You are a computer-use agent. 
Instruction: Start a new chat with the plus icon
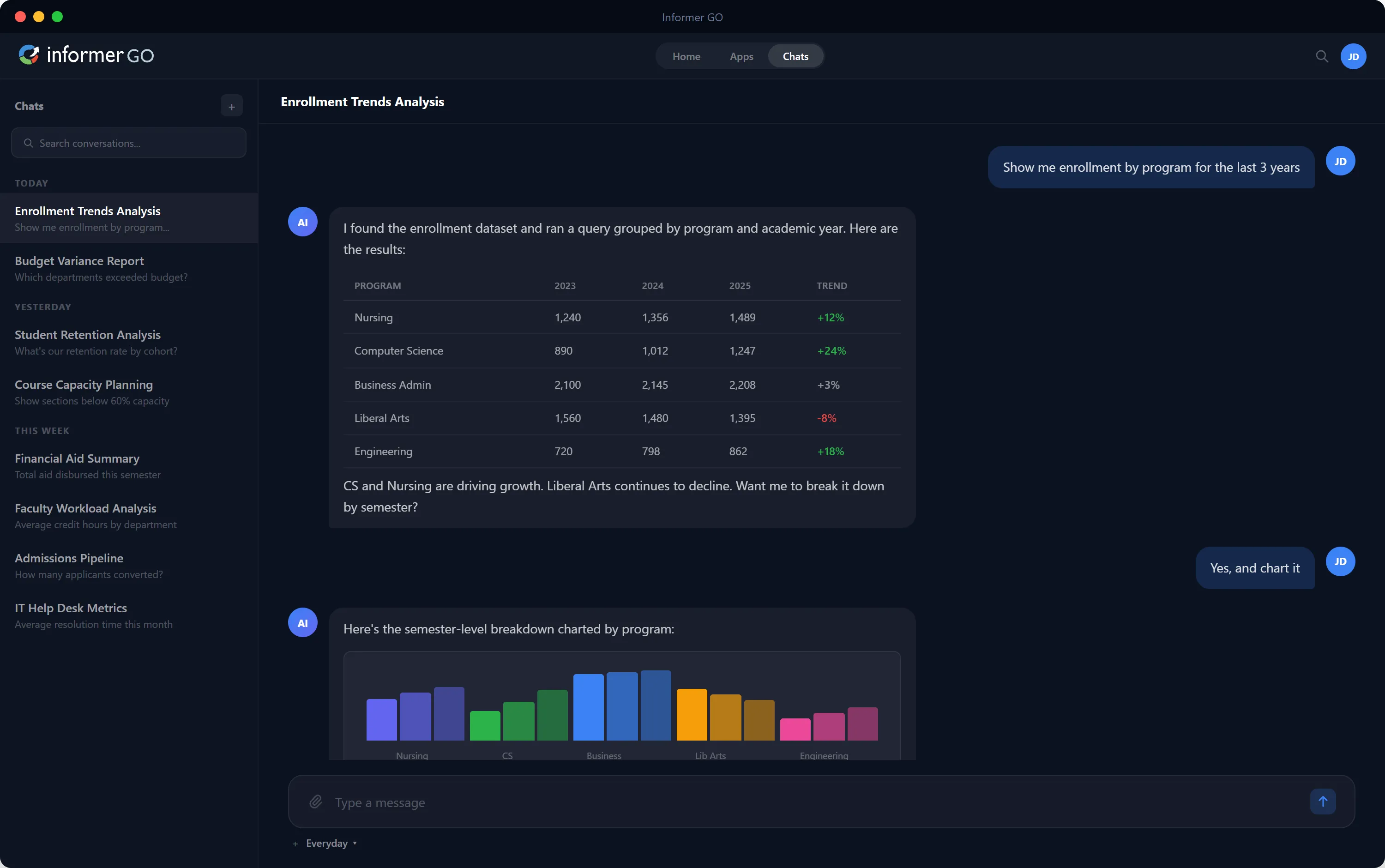click(x=231, y=106)
